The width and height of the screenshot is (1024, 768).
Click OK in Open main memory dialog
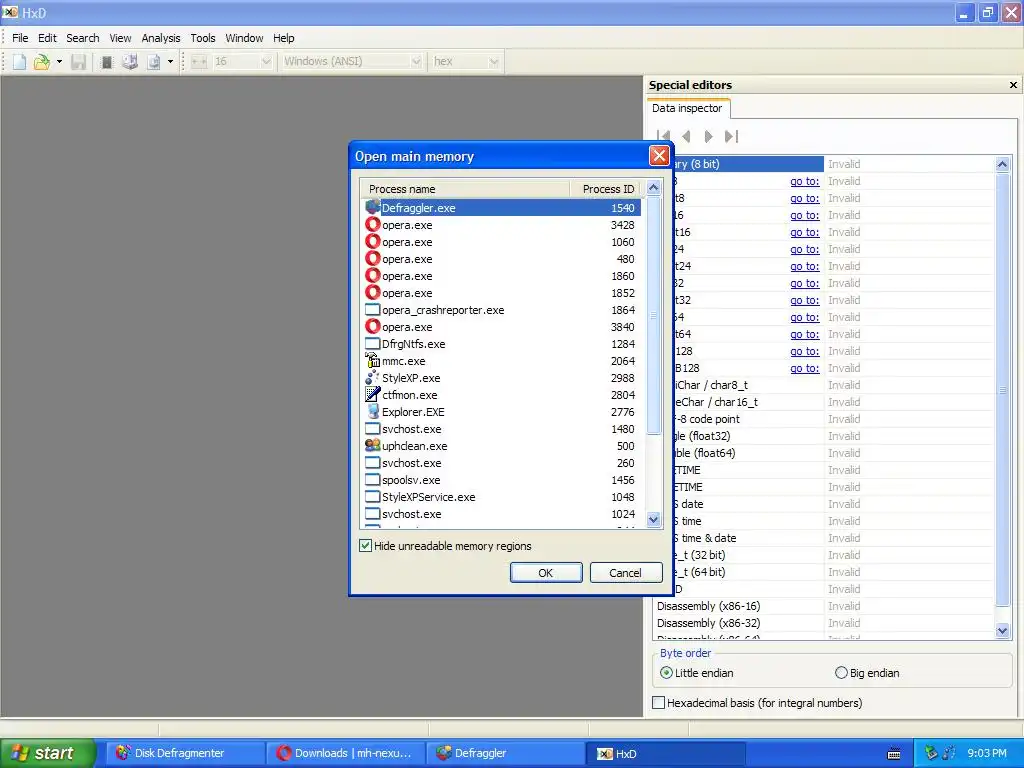pos(546,573)
